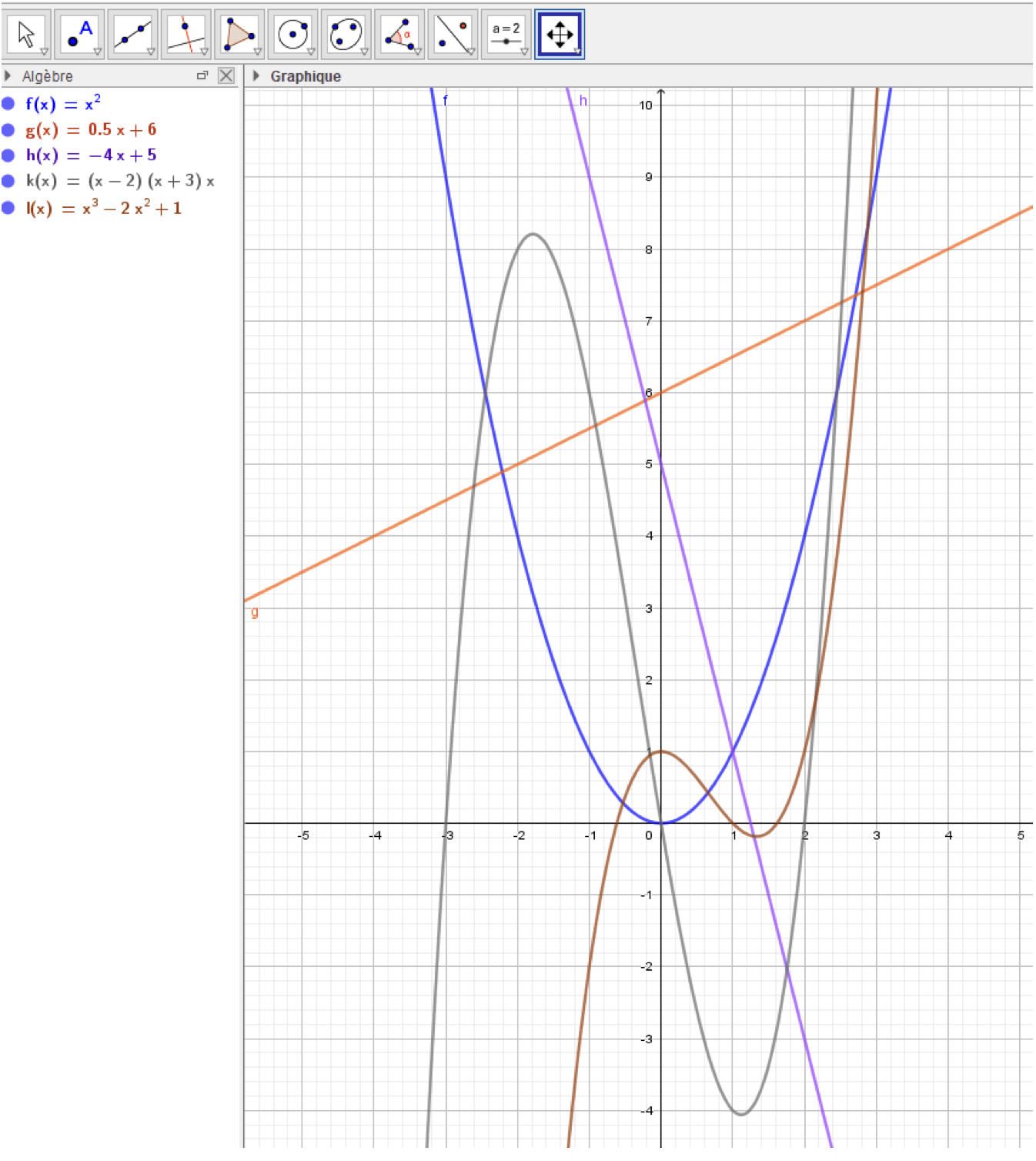Collapse the Algèbre panel arrow
Screen dimensions: 1036x1161
[x=8, y=75]
